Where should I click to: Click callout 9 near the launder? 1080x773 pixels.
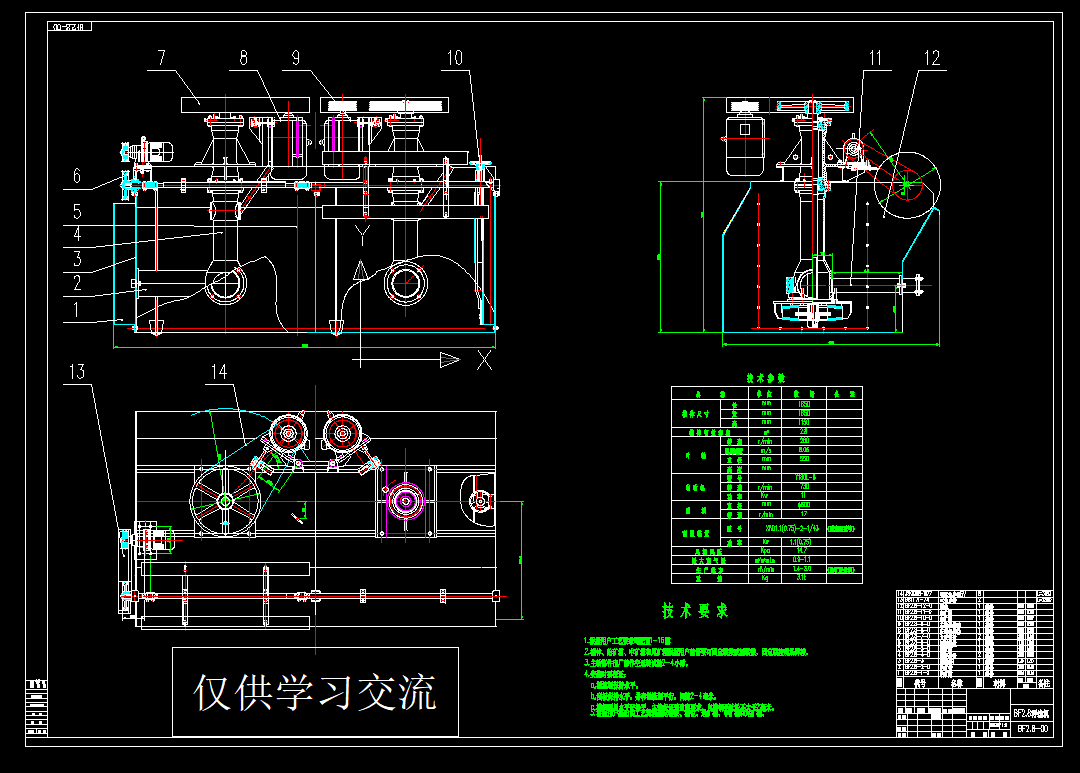click(295, 57)
